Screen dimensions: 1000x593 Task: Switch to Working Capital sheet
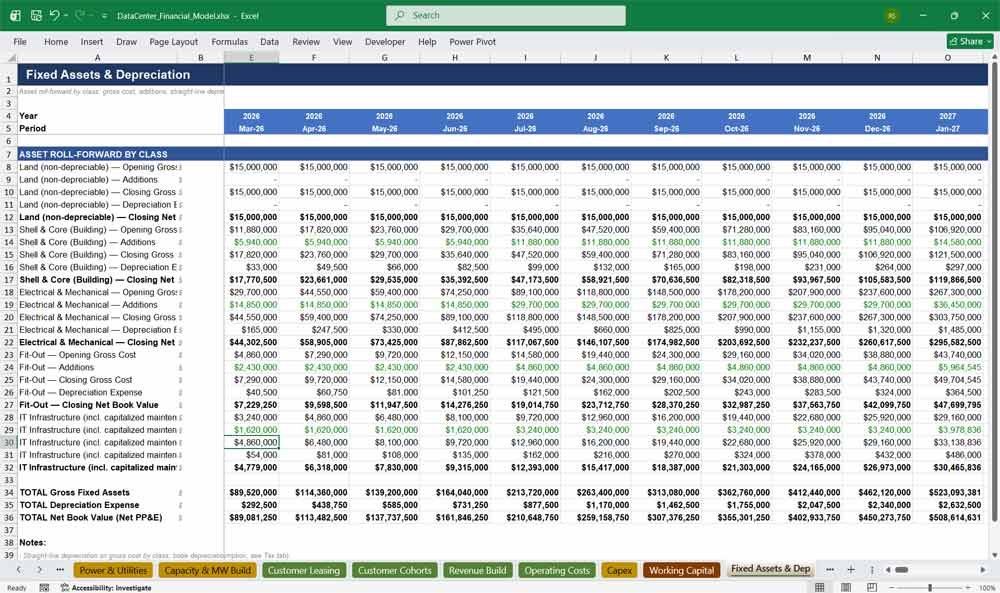682,570
